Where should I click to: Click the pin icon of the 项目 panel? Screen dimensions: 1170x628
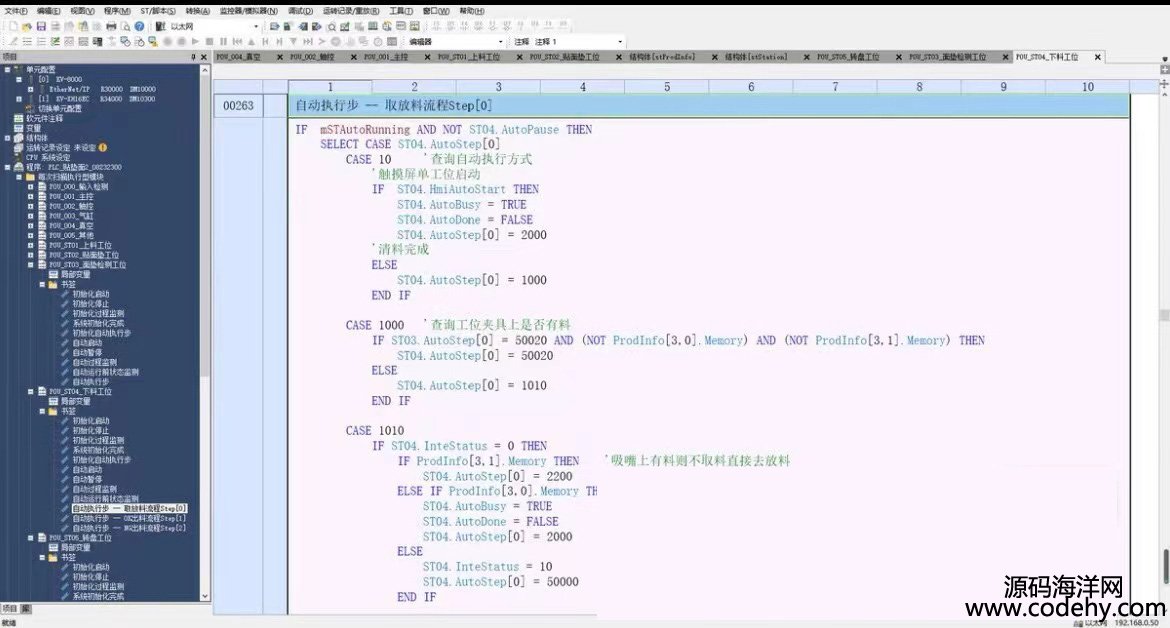pyautogui.click(x=193, y=57)
